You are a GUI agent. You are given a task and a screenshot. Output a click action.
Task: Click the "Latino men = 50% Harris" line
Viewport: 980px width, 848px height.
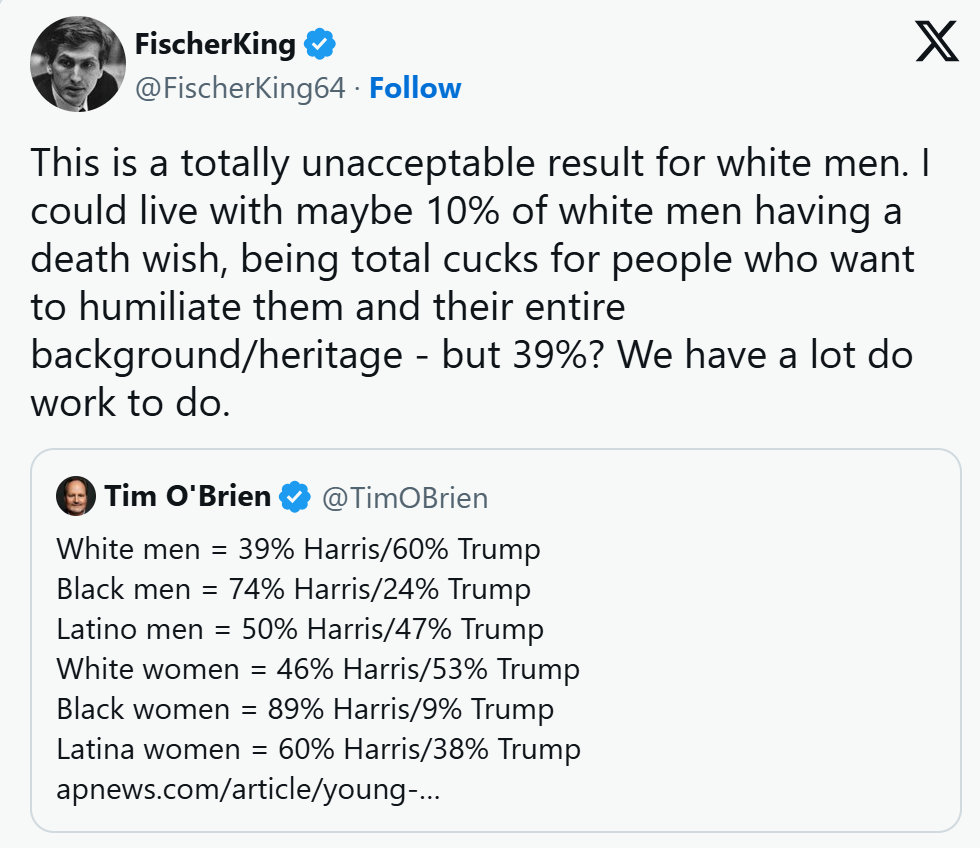[x=300, y=629]
